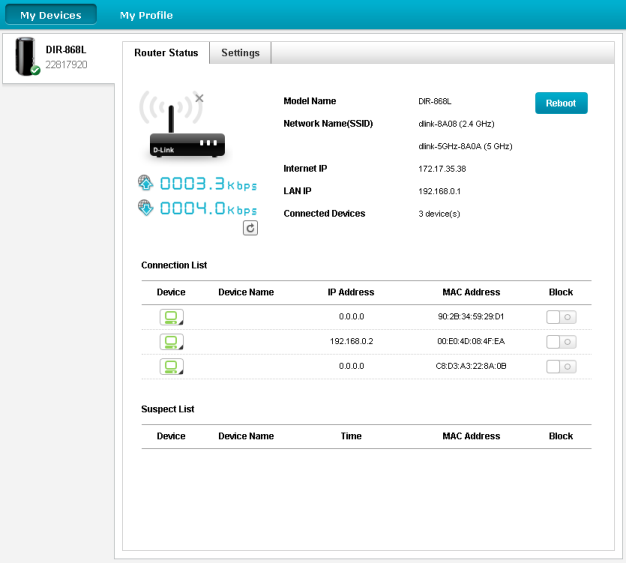Viewport: 626px width, 563px height.
Task: Click the device number 22817920
Action: coord(66,65)
